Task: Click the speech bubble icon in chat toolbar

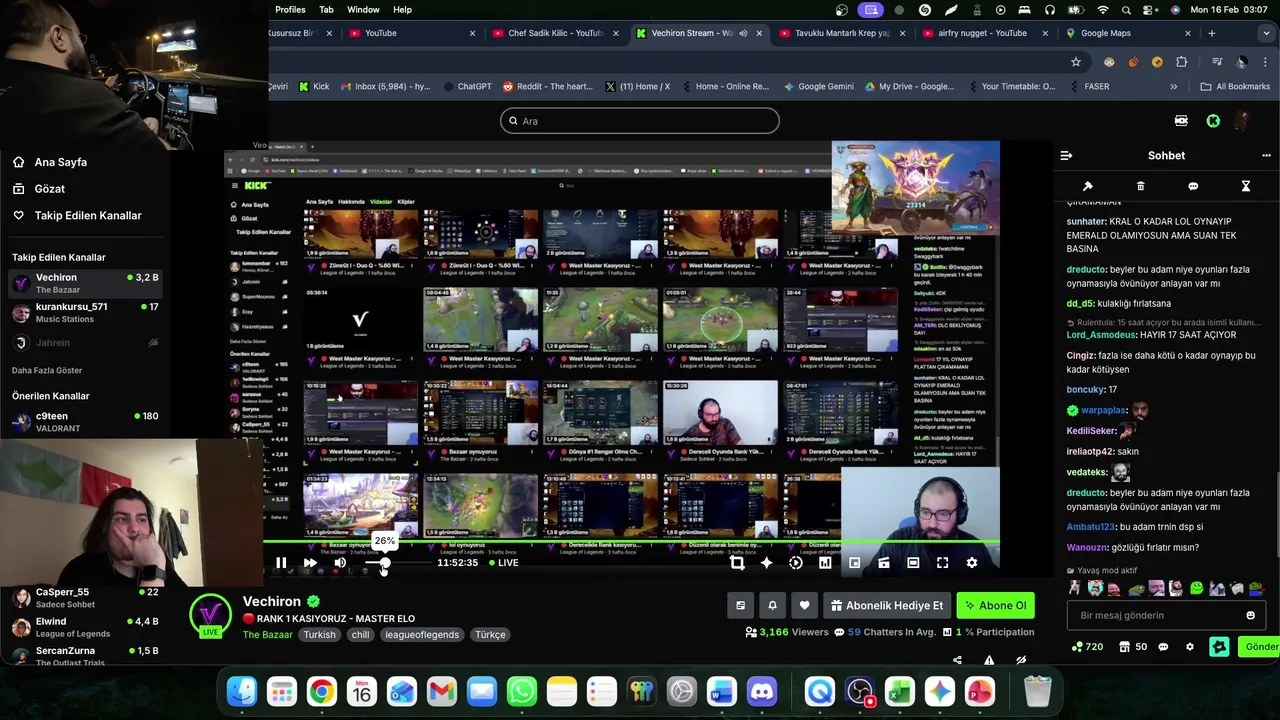Action: point(1193,186)
